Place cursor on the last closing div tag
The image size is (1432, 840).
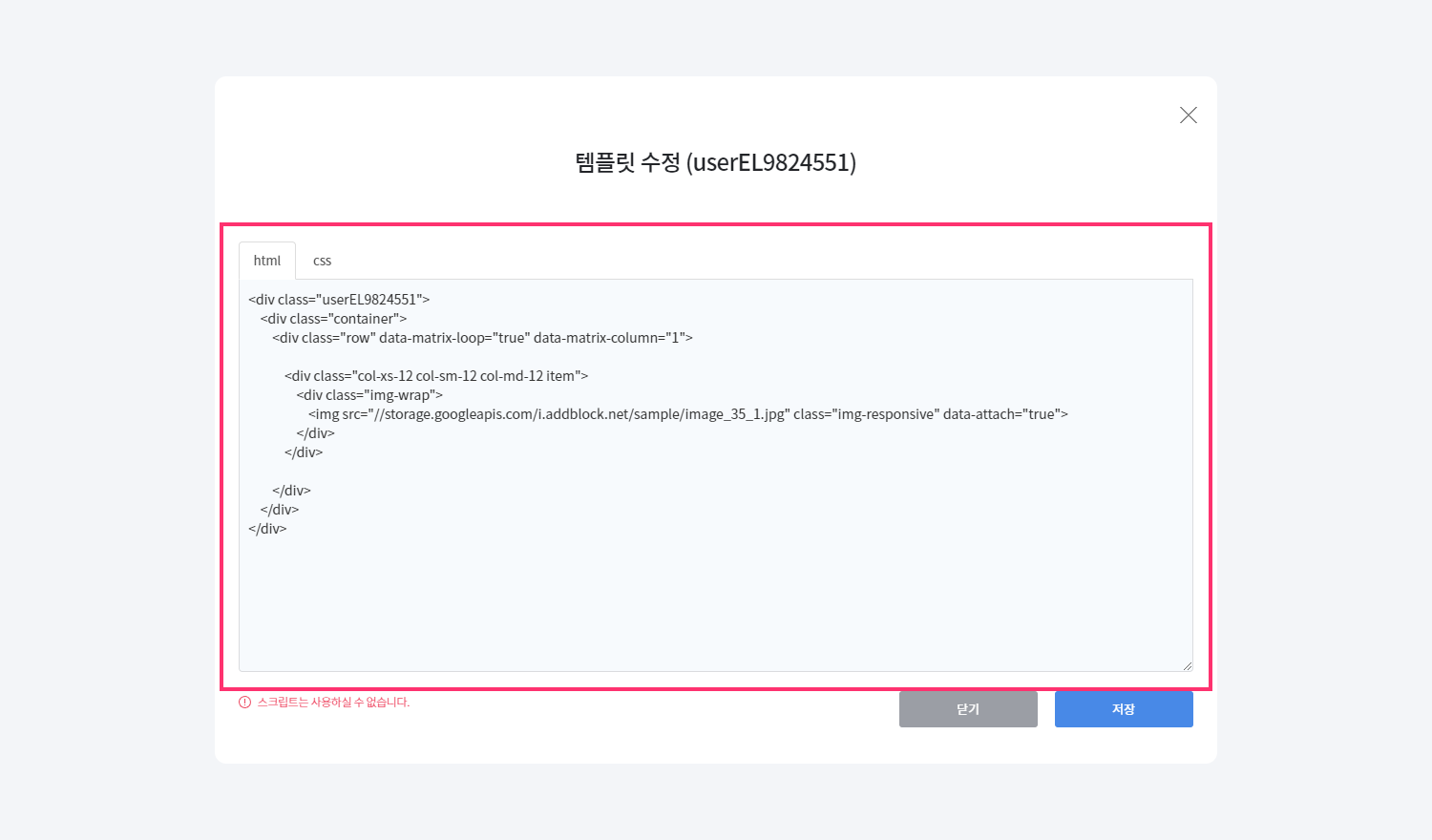click(x=267, y=529)
